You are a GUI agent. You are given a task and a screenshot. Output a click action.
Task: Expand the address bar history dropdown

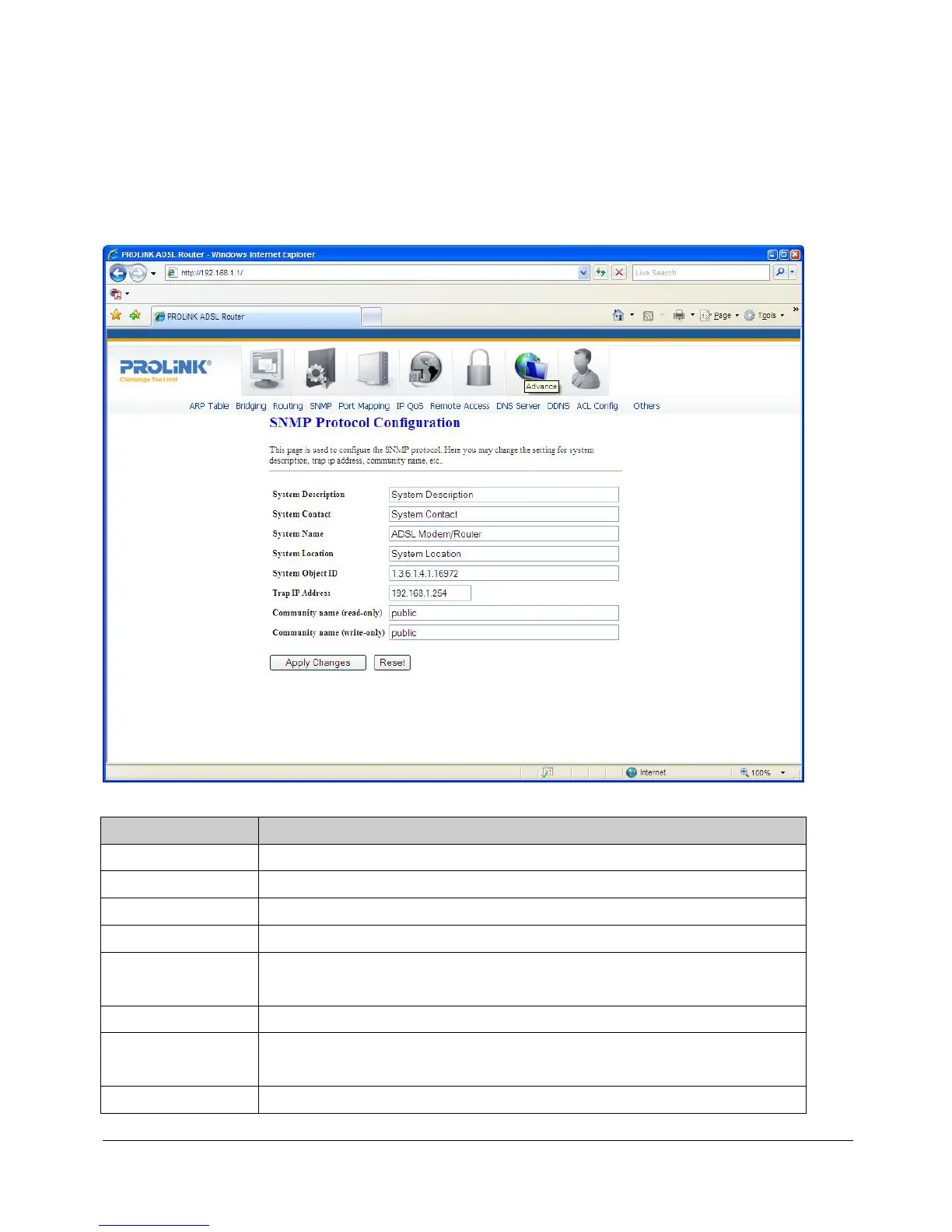click(x=584, y=272)
